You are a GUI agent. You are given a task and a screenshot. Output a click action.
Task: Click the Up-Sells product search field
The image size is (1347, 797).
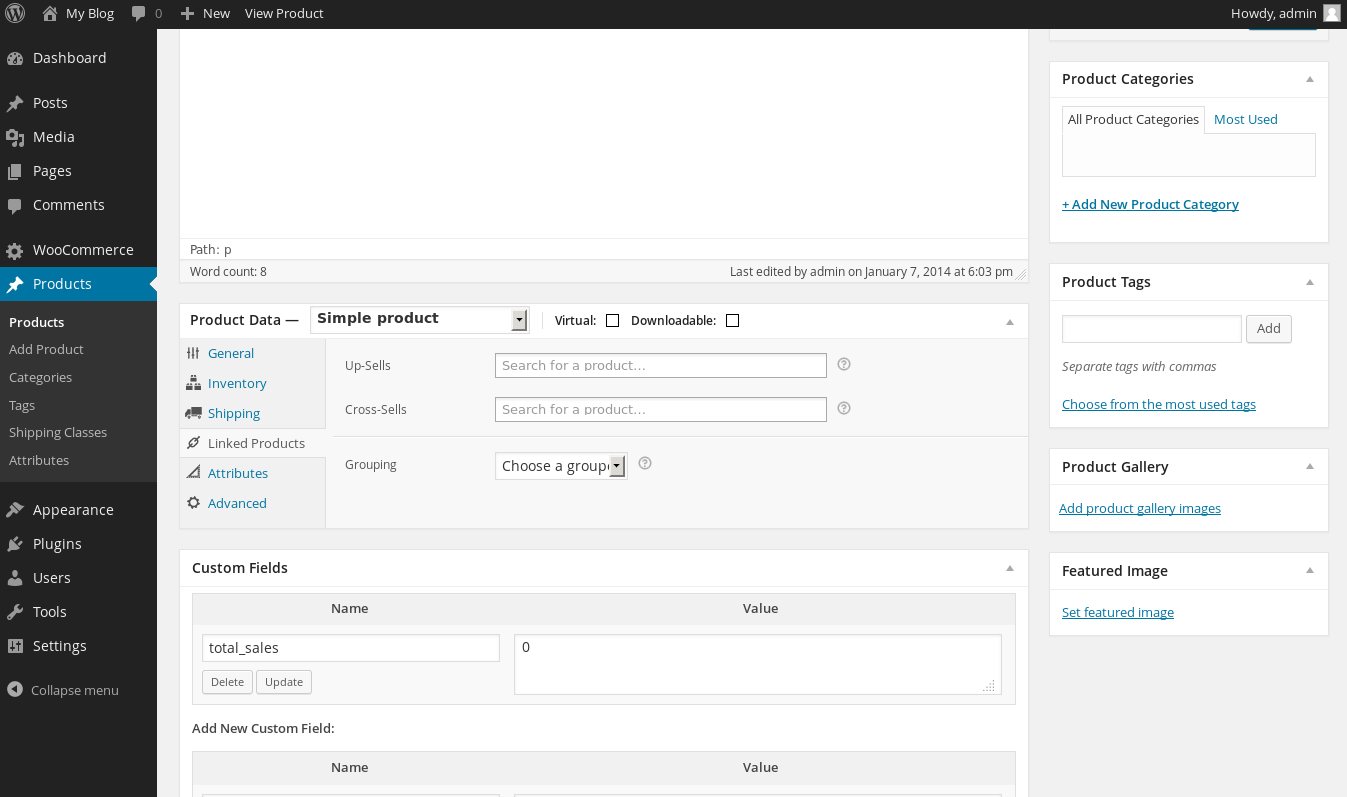coord(660,366)
